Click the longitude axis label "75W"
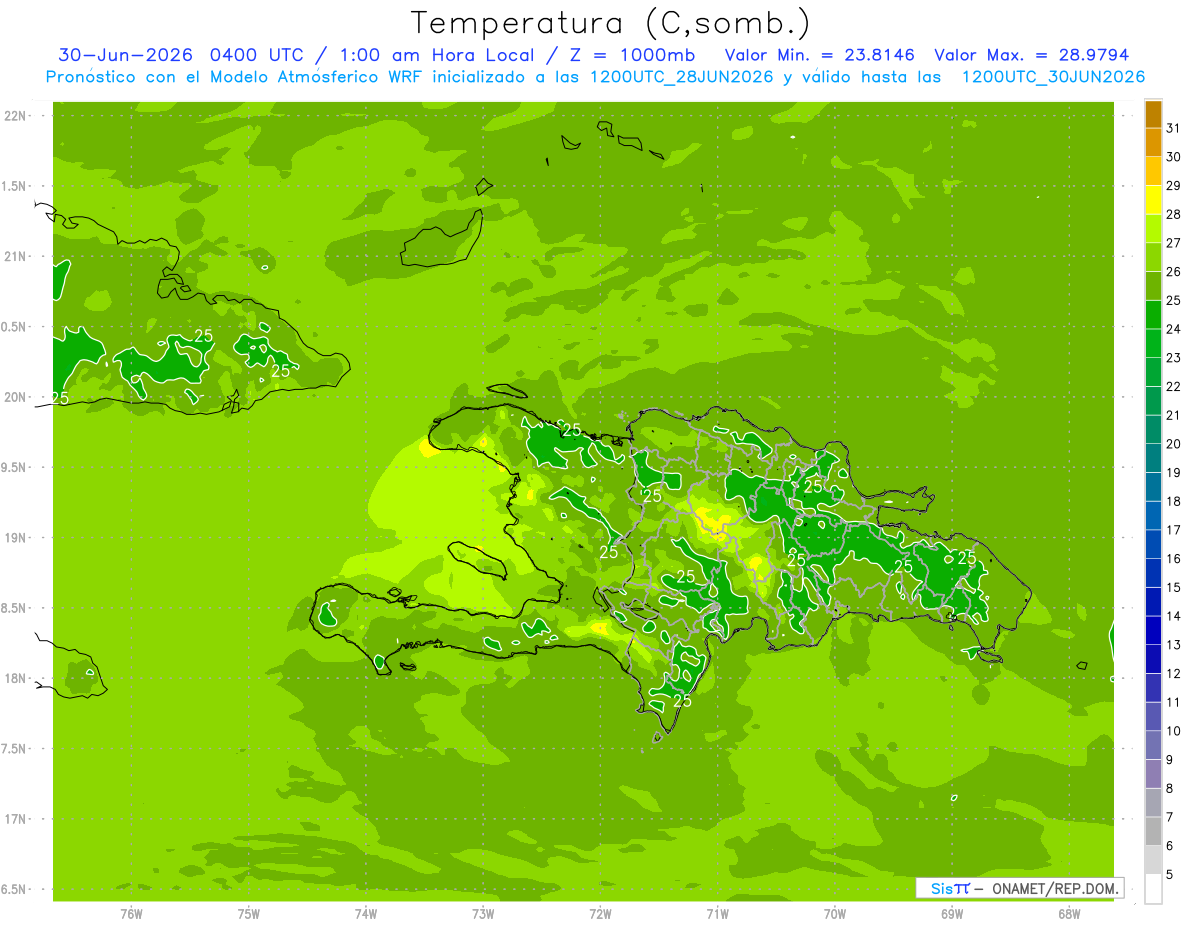 [x=249, y=914]
